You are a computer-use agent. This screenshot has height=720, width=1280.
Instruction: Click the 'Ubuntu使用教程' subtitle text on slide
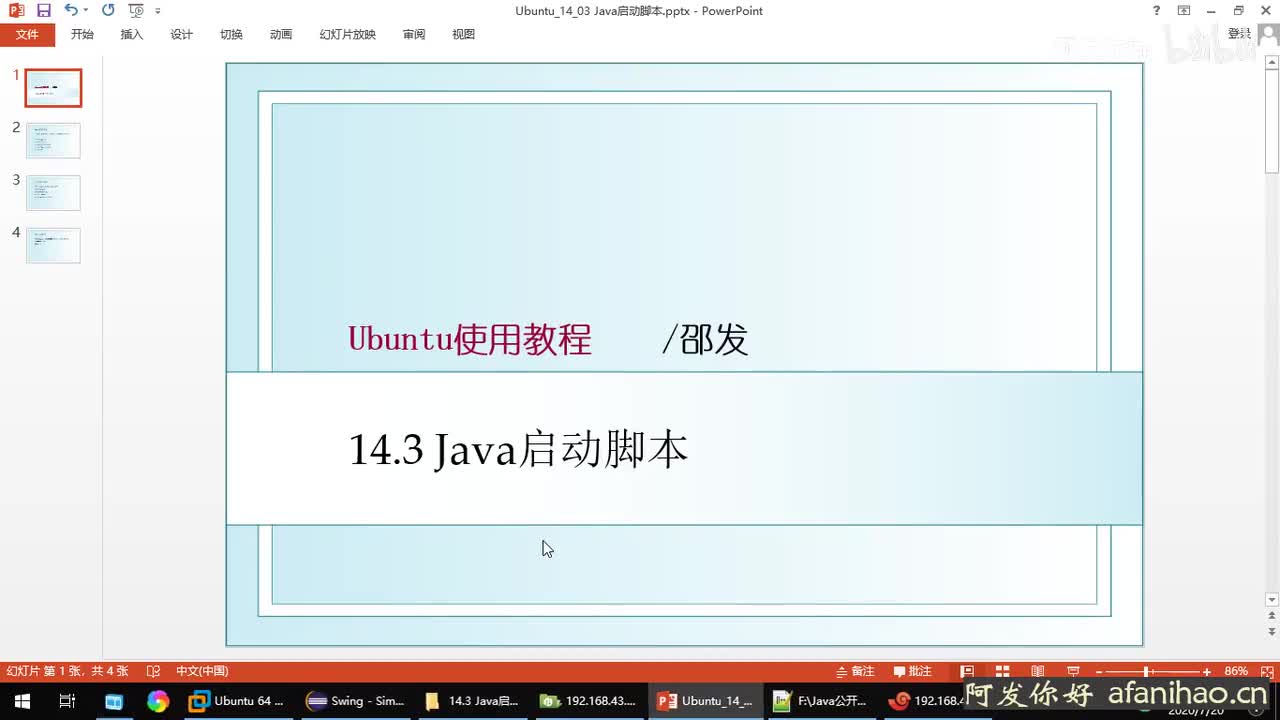(x=470, y=340)
